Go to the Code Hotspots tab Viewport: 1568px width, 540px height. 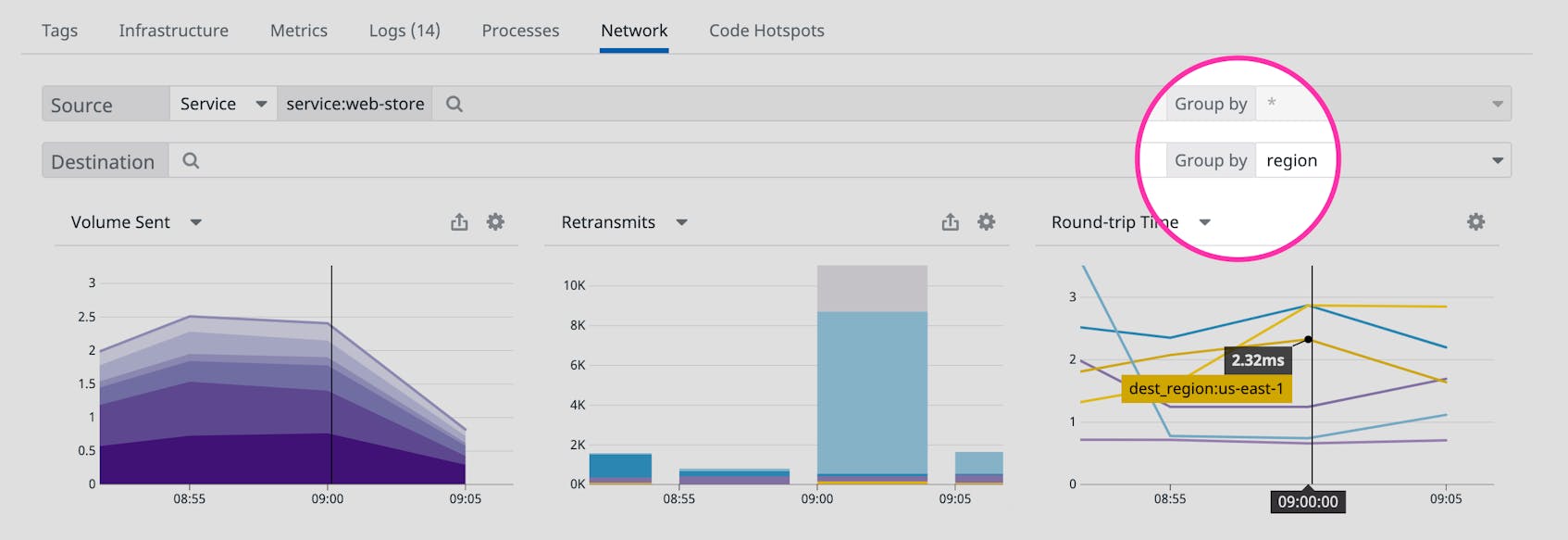tap(766, 31)
